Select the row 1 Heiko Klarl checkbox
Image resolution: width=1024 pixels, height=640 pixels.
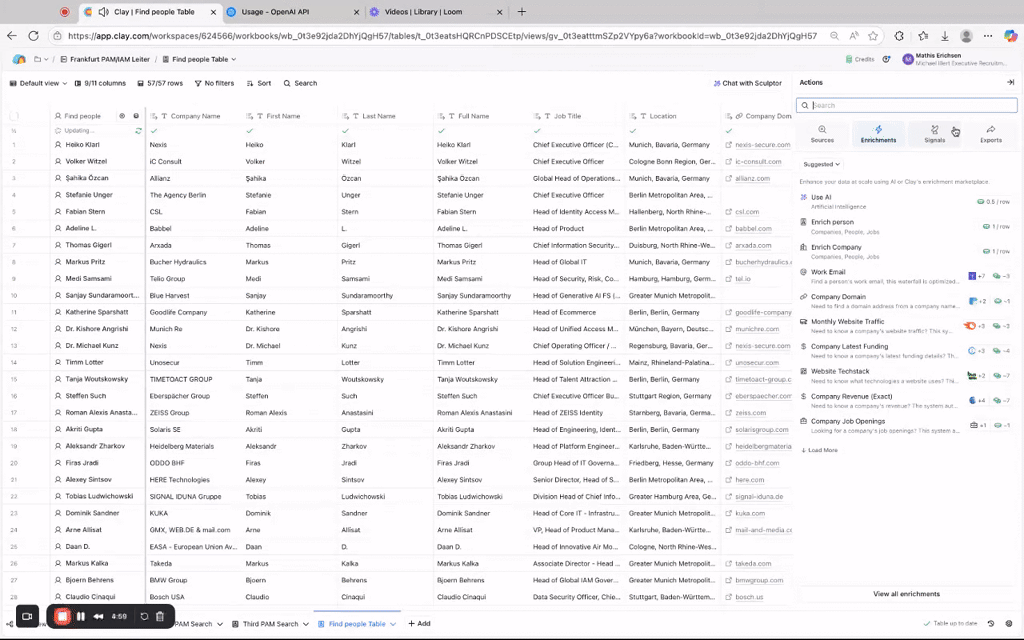tap(14, 145)
